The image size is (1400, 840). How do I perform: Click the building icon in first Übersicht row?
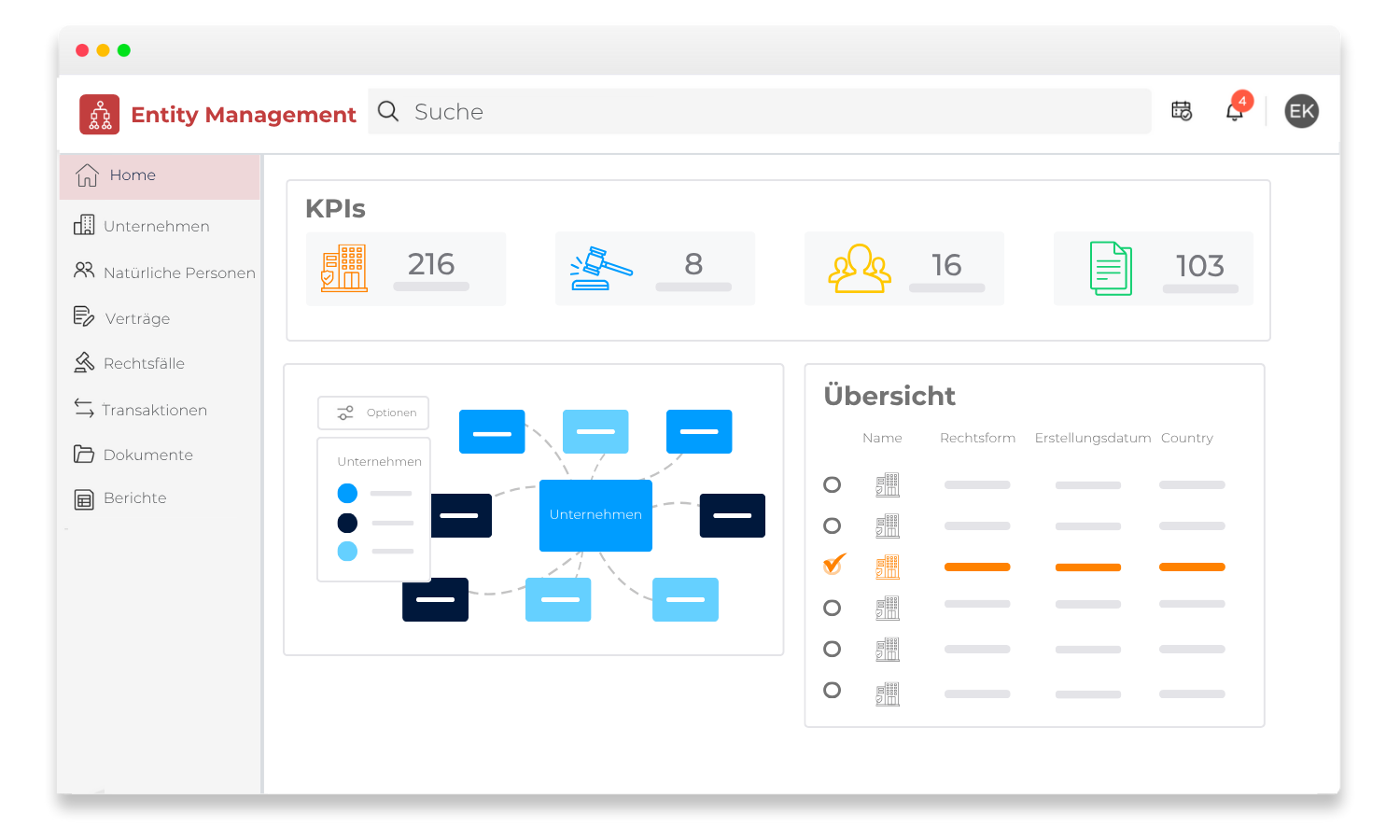coord(888,484)
